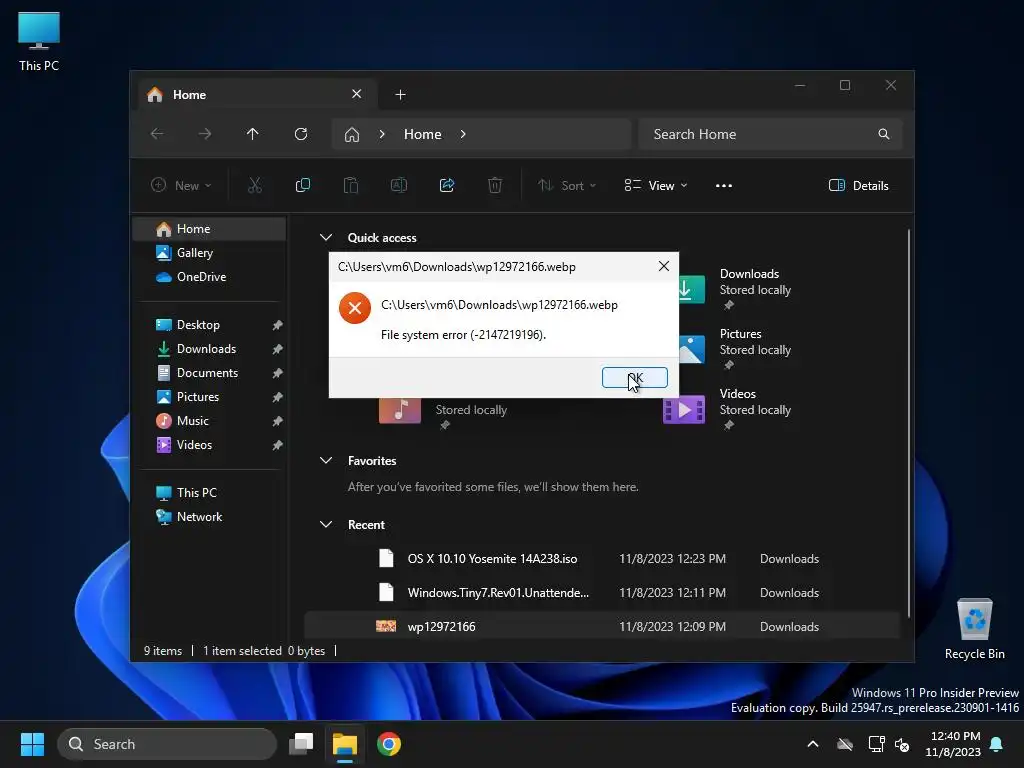Open the Recycle Bin desktop icon
The image size is (1024, 768).
pyautogui.click(x=974, y=629)
